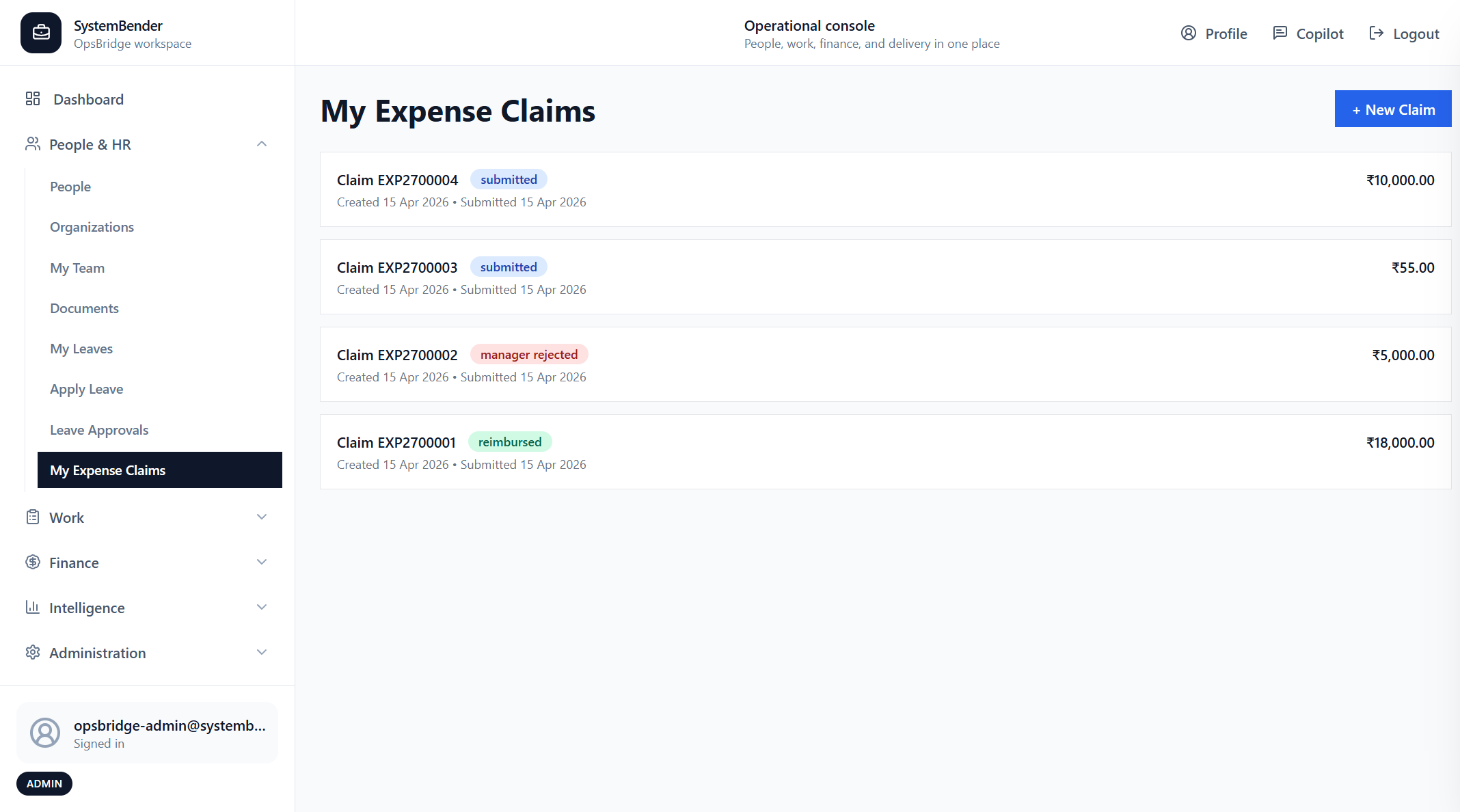Expand the Intelligence section chevron
The height and width of the screenshot is (812, 1460).
pos(262,608)
